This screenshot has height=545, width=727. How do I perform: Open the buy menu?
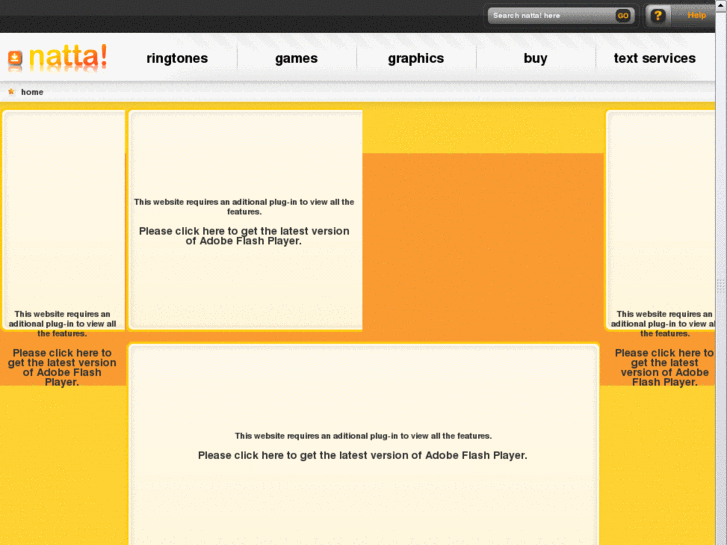coord(536,58)
